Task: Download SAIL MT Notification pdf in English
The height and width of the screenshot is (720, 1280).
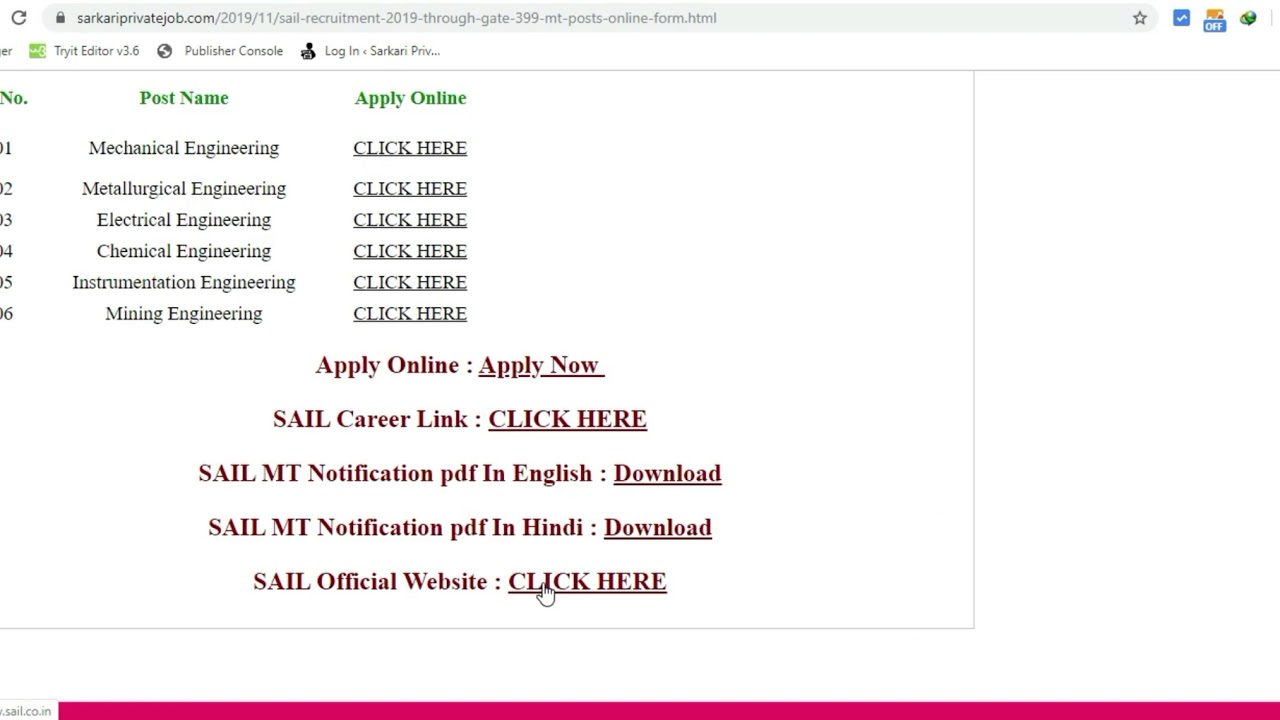Action: [667, 473]
